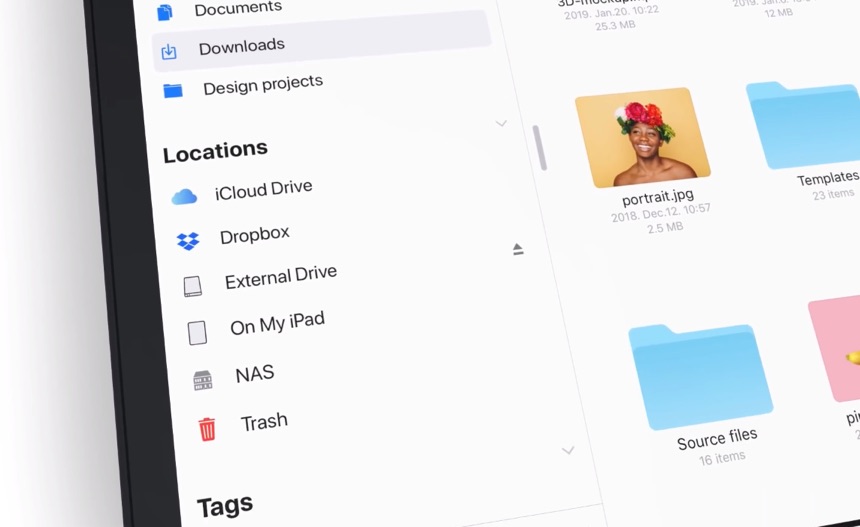The height and width of the screenshot is (527, 860).
Task: Click the red Trash bin icon
Action: (x=207, y=429)
